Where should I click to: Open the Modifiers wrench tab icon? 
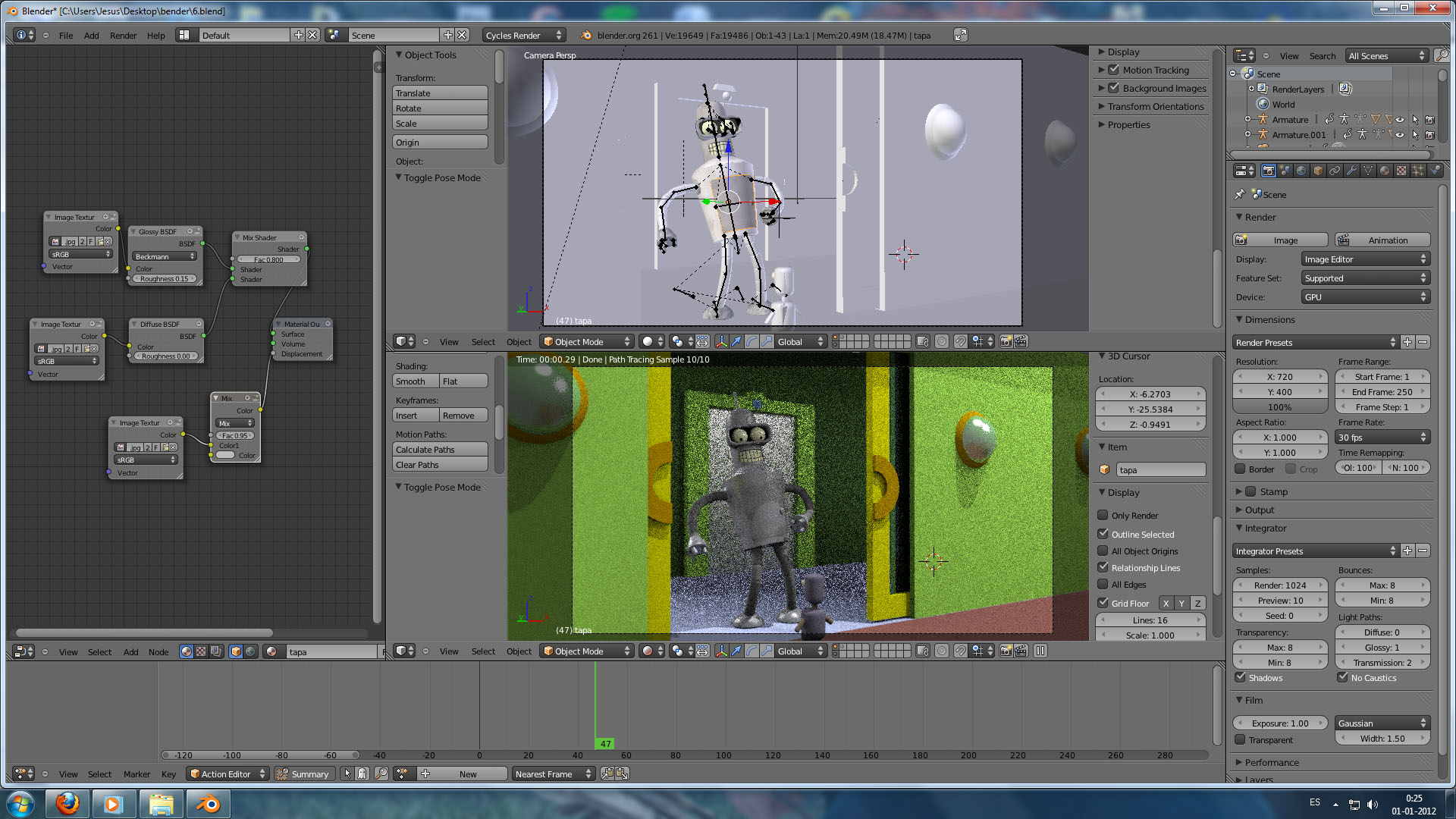(x=1351, y=171)
